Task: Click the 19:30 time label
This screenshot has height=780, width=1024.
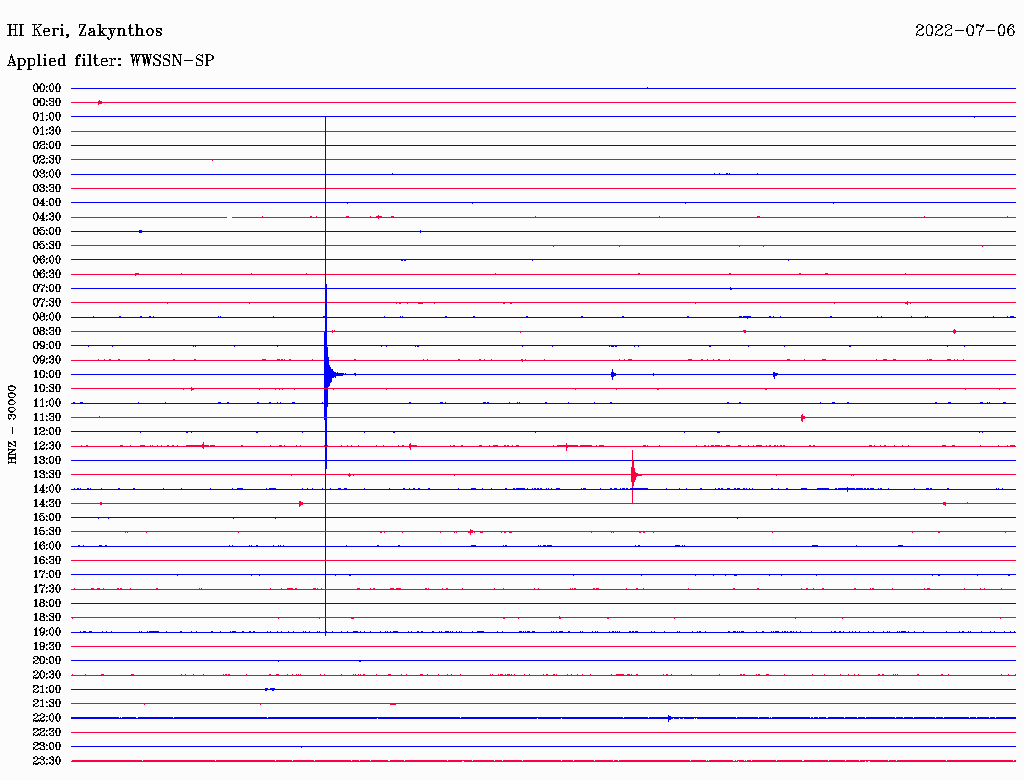Action: 47,647
